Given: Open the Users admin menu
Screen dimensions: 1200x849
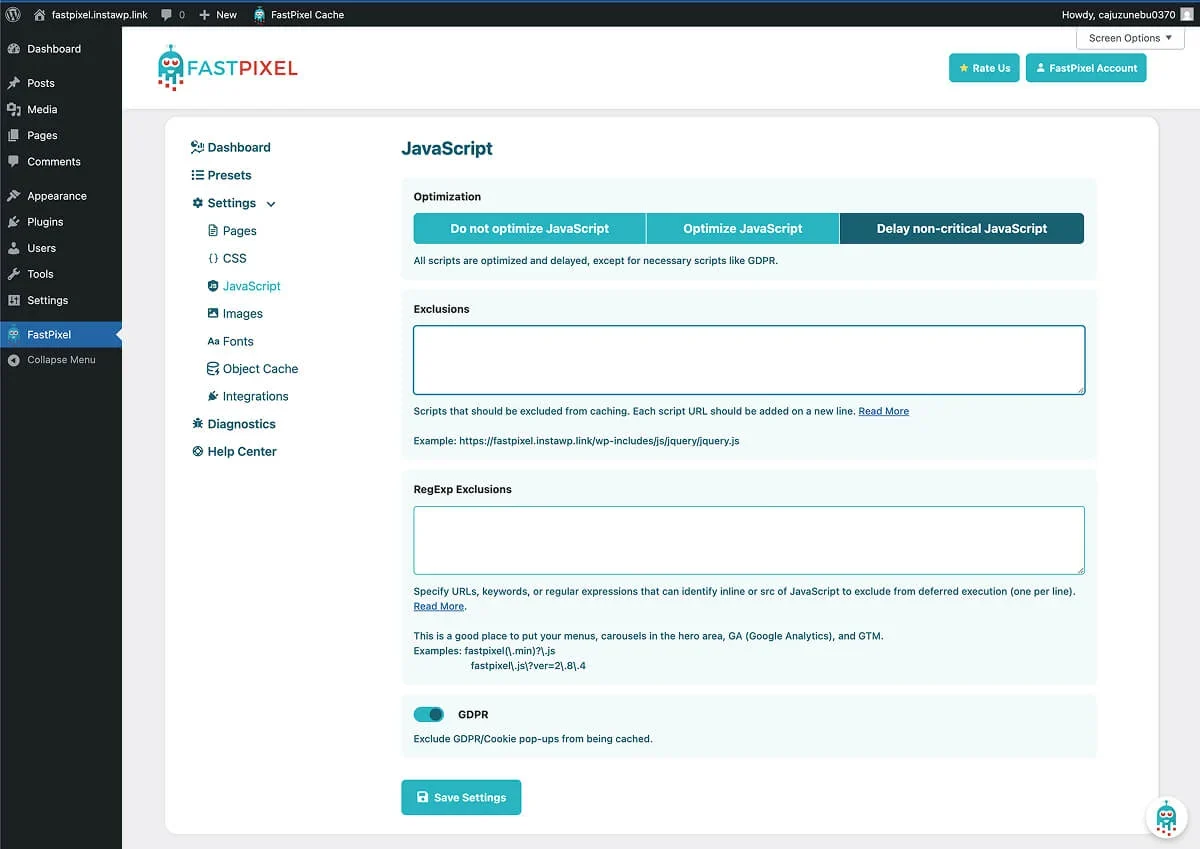Looking at the screenshot, I should click(61, 248).
